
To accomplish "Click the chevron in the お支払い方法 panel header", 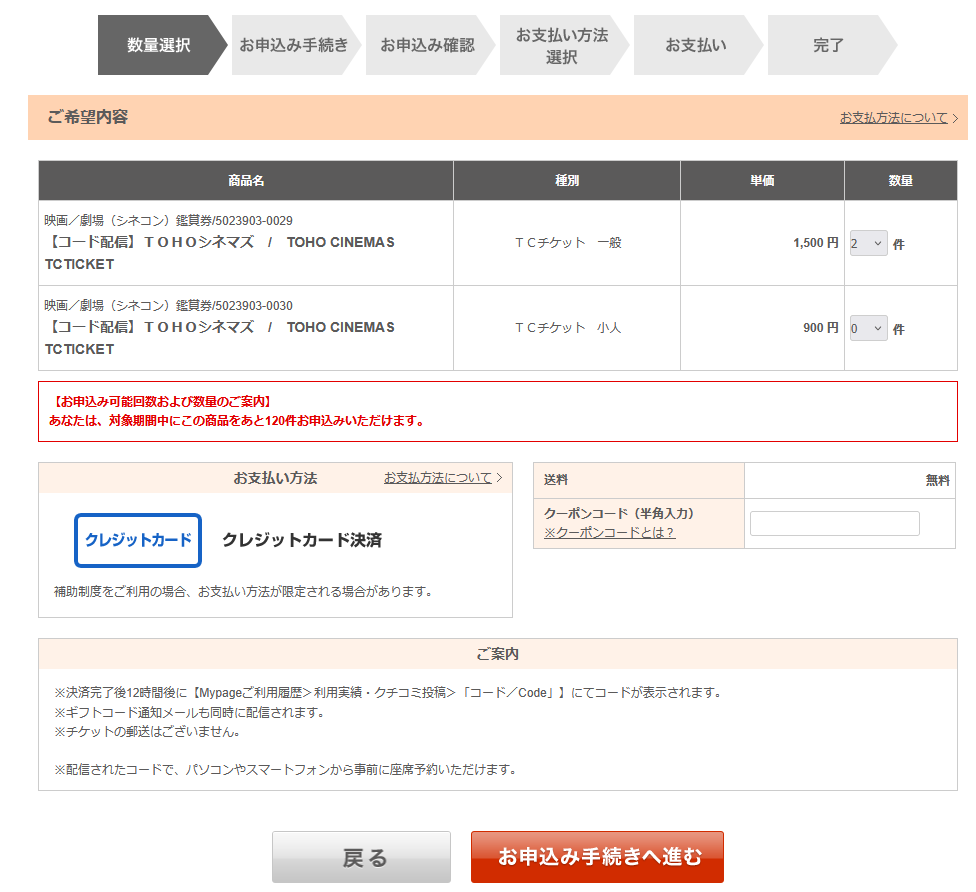I will click(x=499, y=478).
